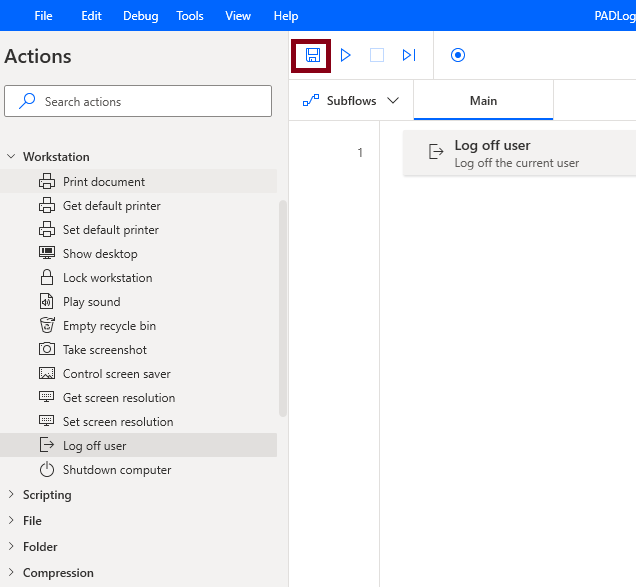Select the Play sound action label
Image resolution: width=636 pixels, height=587 pixels.
(92, 301)
